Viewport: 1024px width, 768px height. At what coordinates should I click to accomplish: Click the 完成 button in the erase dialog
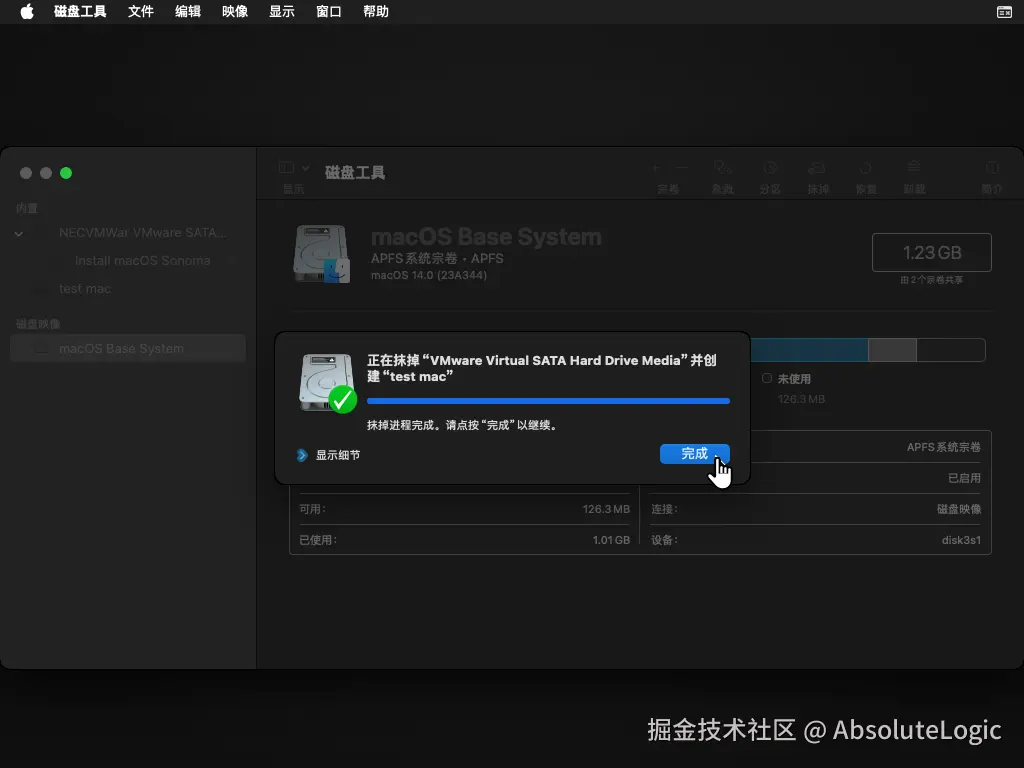pos(694,454)
